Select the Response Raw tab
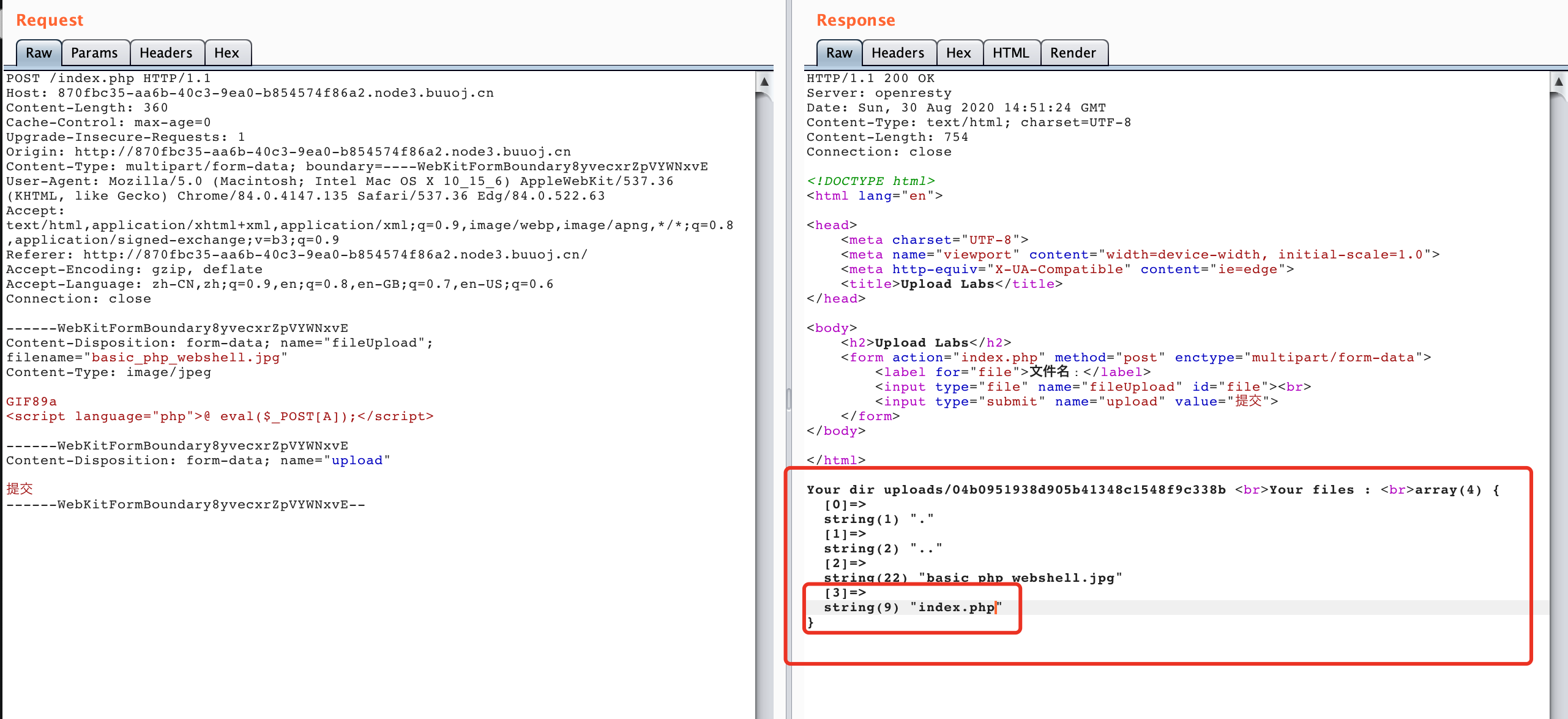 839,53
